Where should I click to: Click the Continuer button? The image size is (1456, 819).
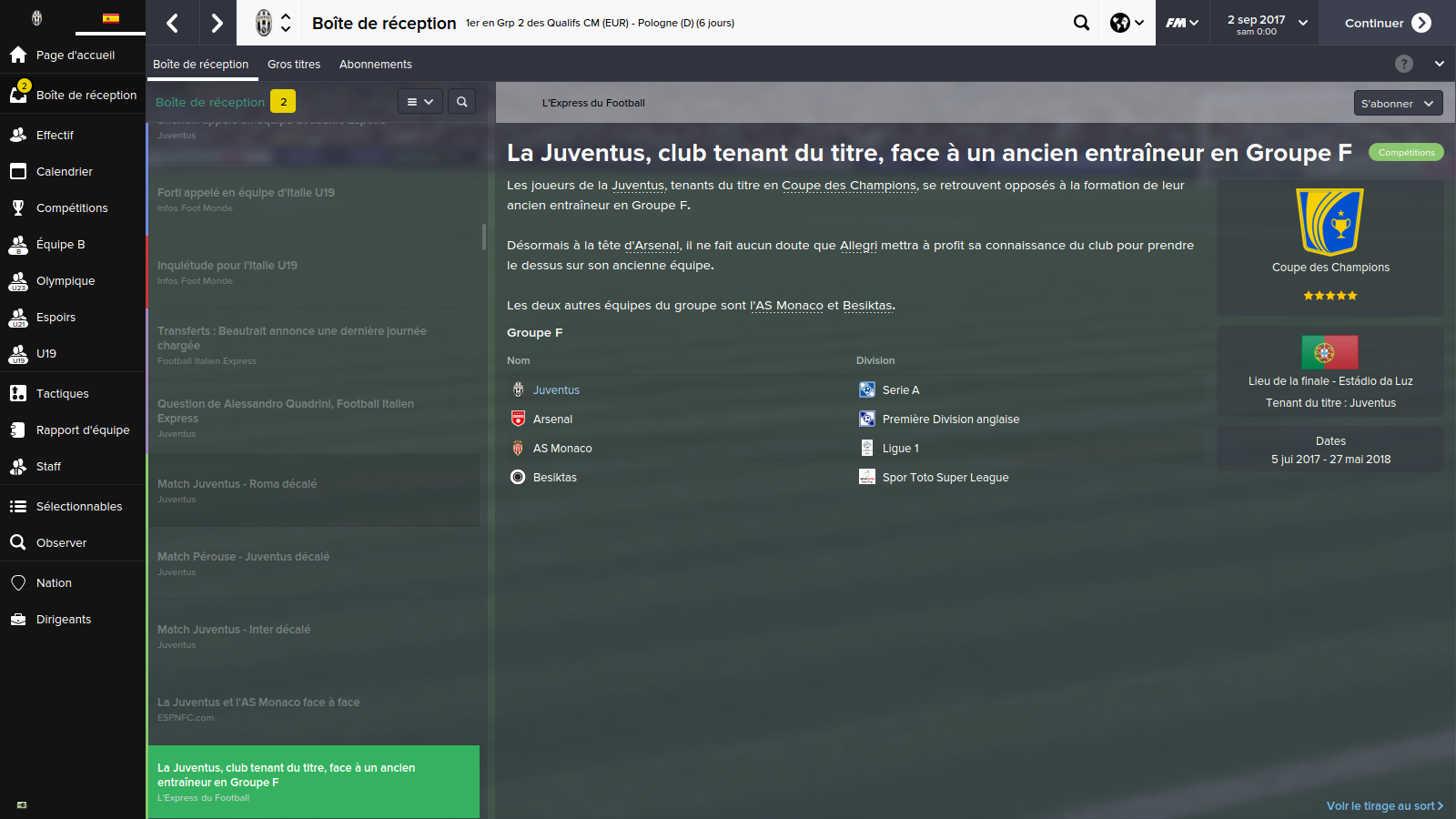pos(1388,23)
